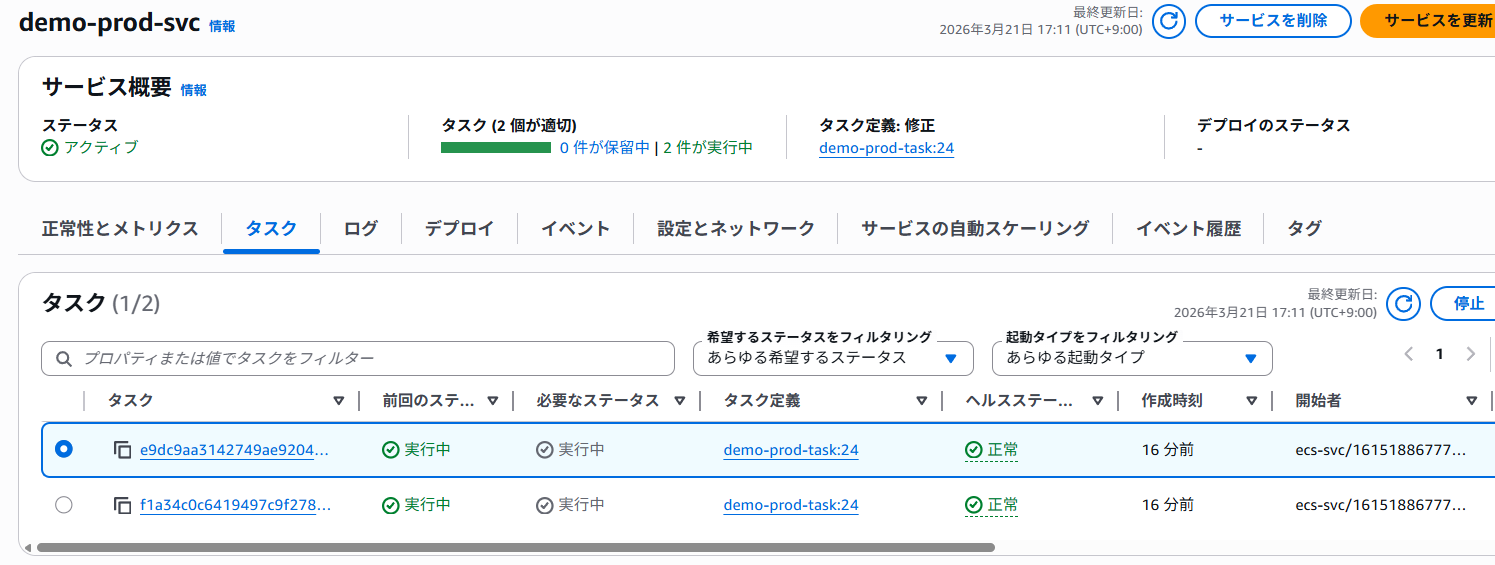Select radio button for task f1a34c0c6419497c9f278
The height and width of the screenshot is (565, 1495).
[64, 505]
